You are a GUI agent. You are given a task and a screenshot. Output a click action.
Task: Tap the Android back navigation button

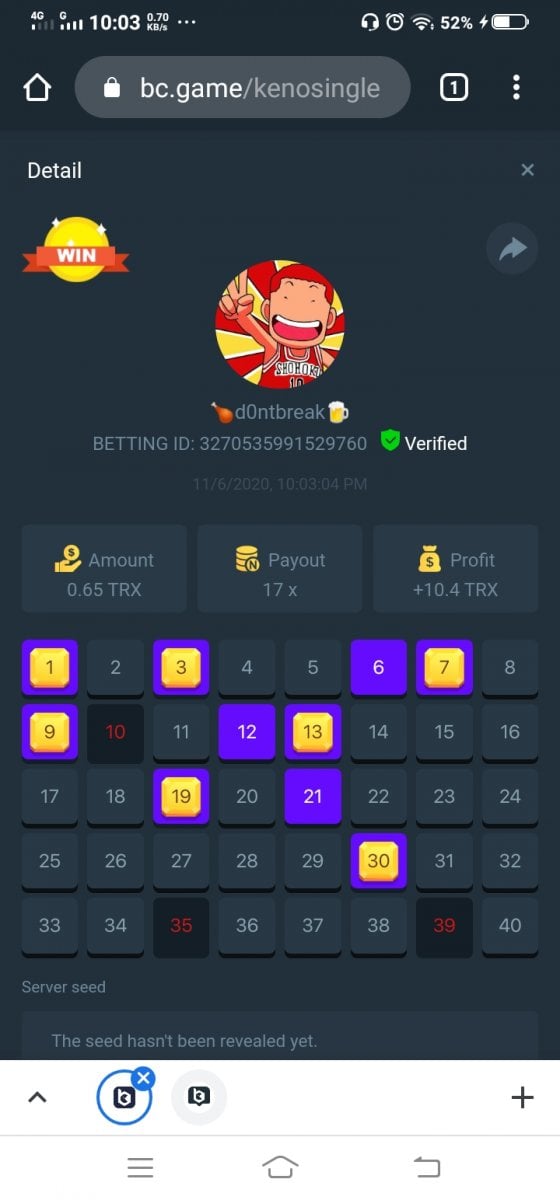click(427, 1167)
